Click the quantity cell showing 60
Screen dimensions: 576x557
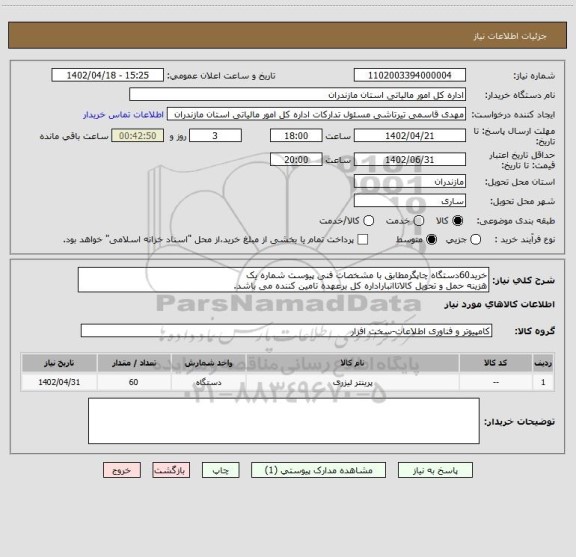(134, 382)
